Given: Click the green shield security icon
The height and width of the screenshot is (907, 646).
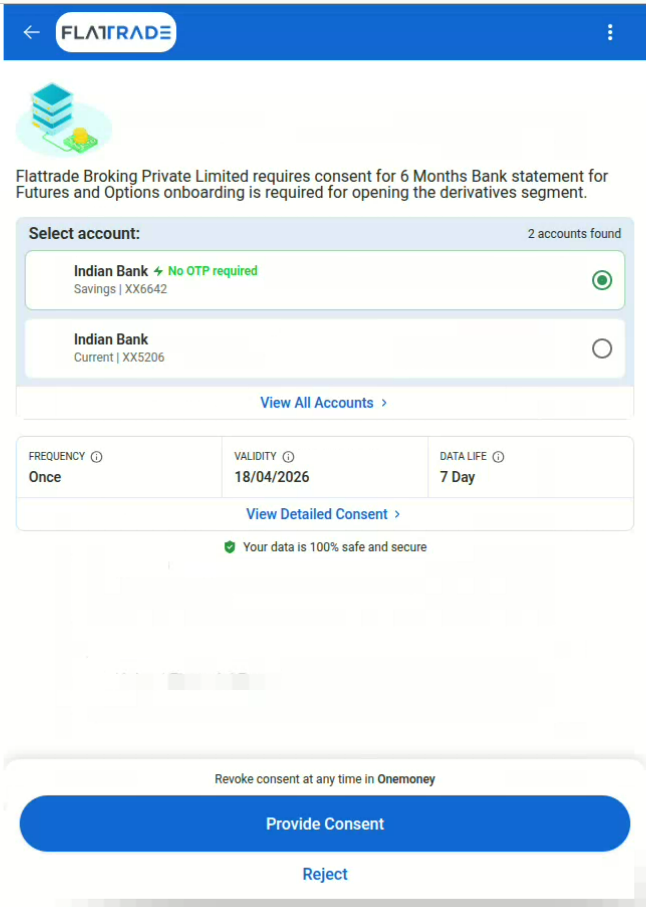Looking at the screenshot, I should (230, 547).
